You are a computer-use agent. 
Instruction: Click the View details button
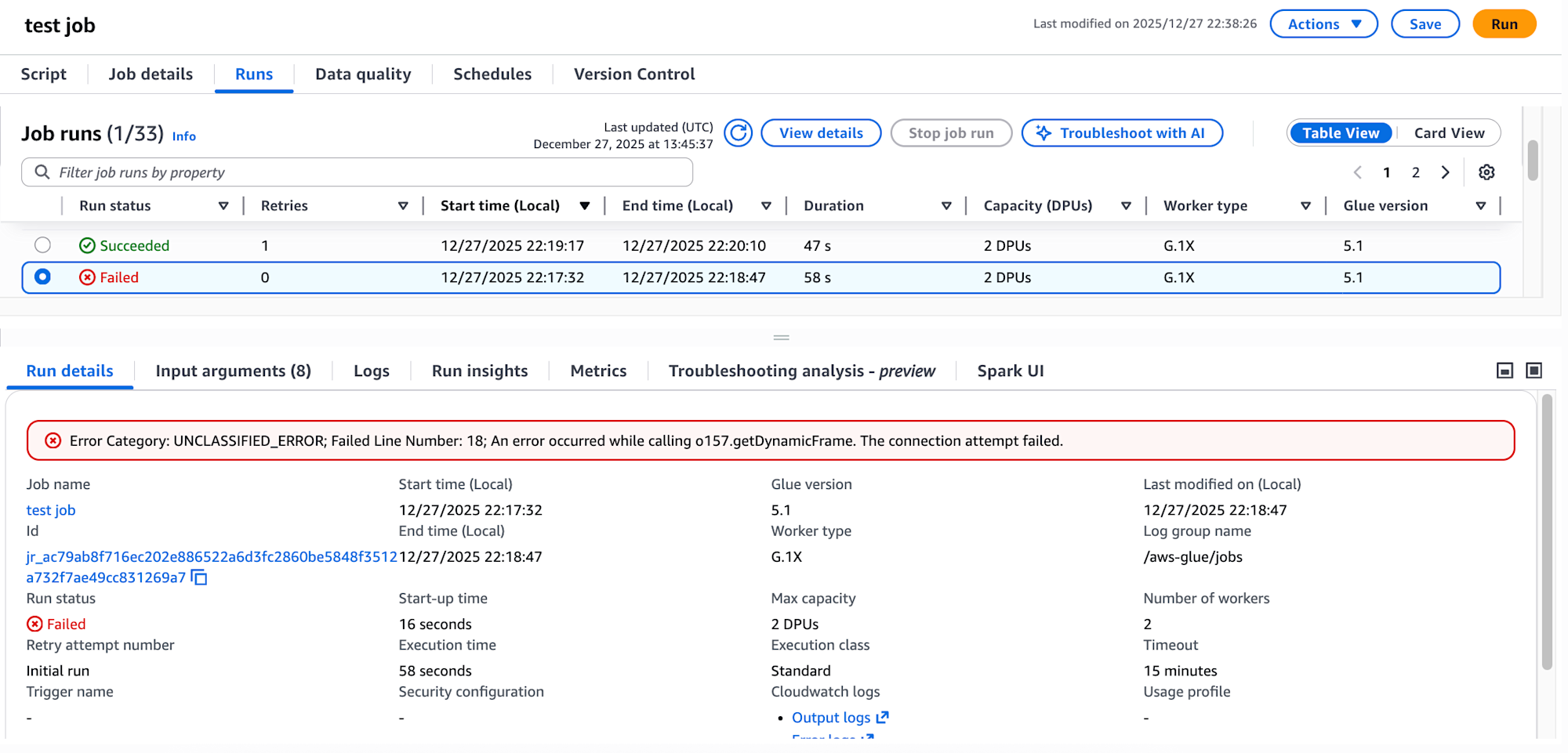pos(821,133)
